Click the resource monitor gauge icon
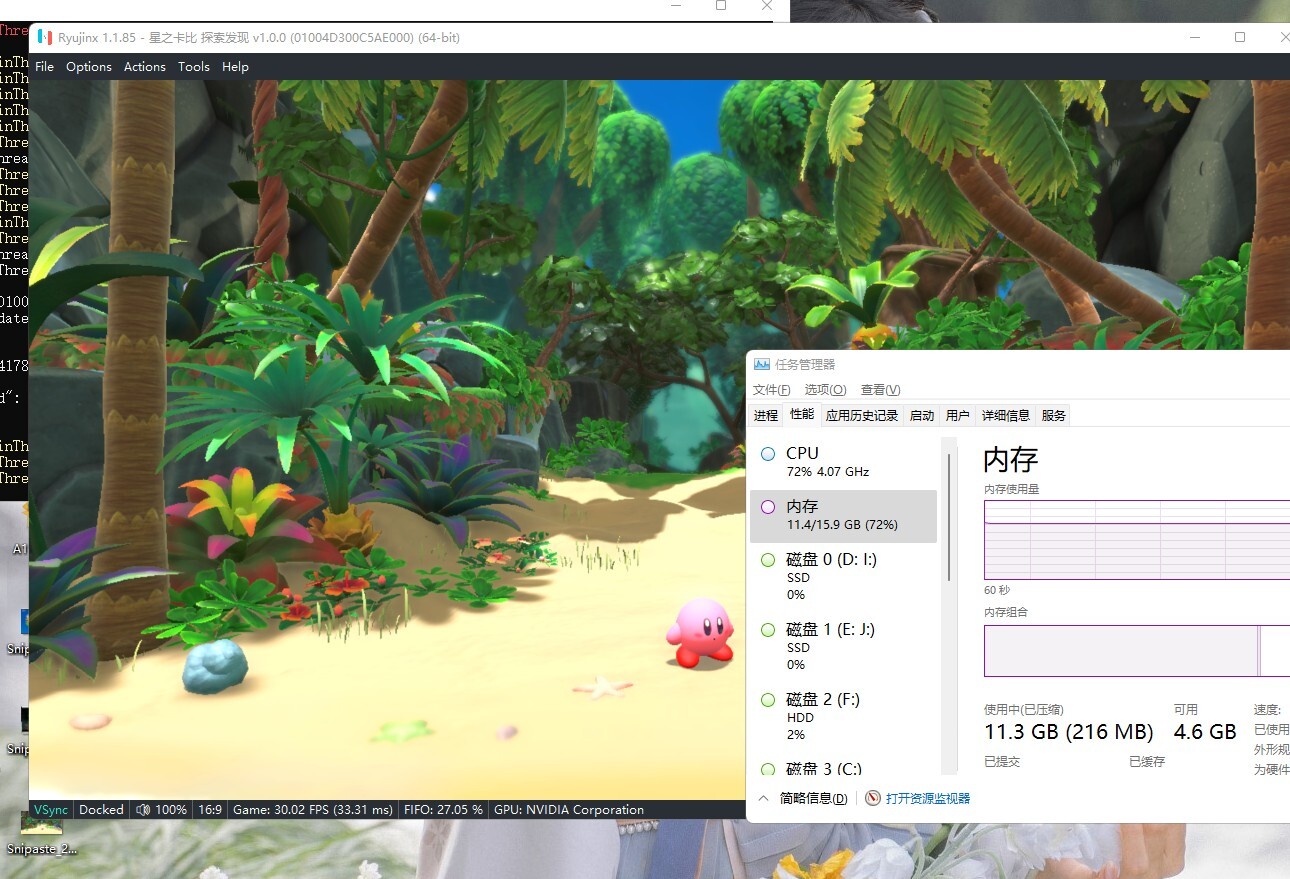Image resolution: width=1290 pixels, height=879 pixels. click(872, 798)
